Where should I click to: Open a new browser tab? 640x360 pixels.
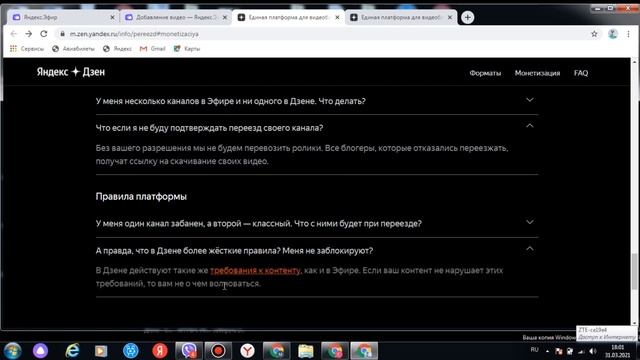[467, 17]
